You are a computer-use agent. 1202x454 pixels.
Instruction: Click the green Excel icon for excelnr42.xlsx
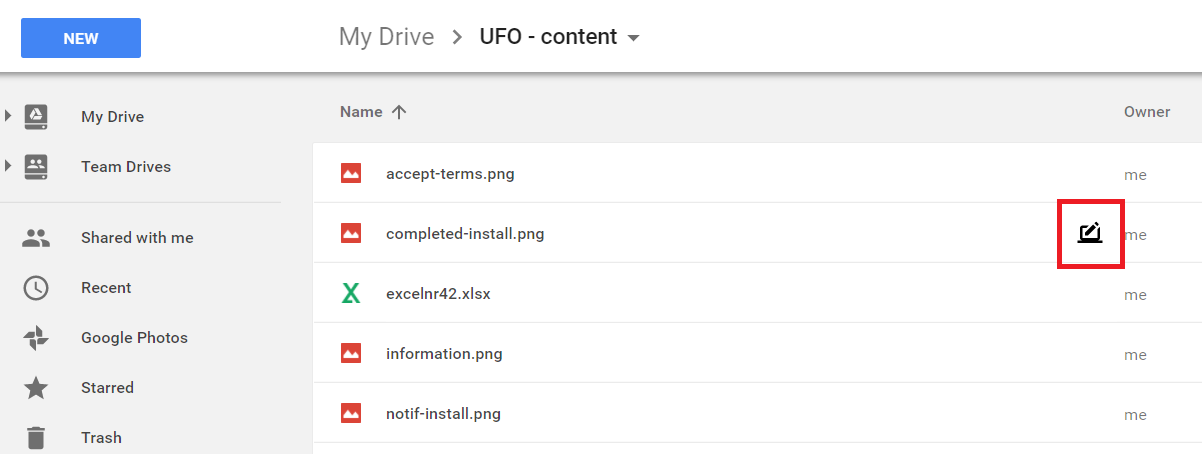click(x=351, y=294)
